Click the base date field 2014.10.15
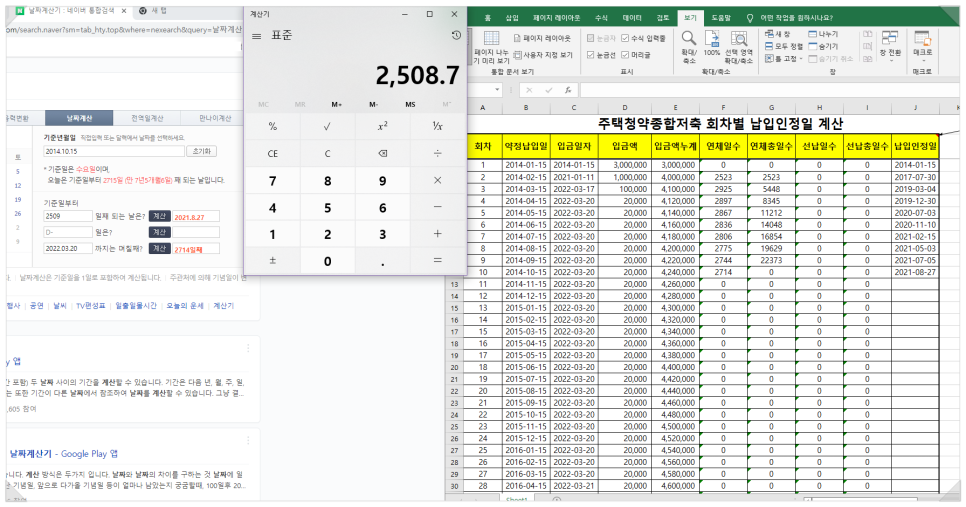The image size is (966, 507). tap(114, 151)
